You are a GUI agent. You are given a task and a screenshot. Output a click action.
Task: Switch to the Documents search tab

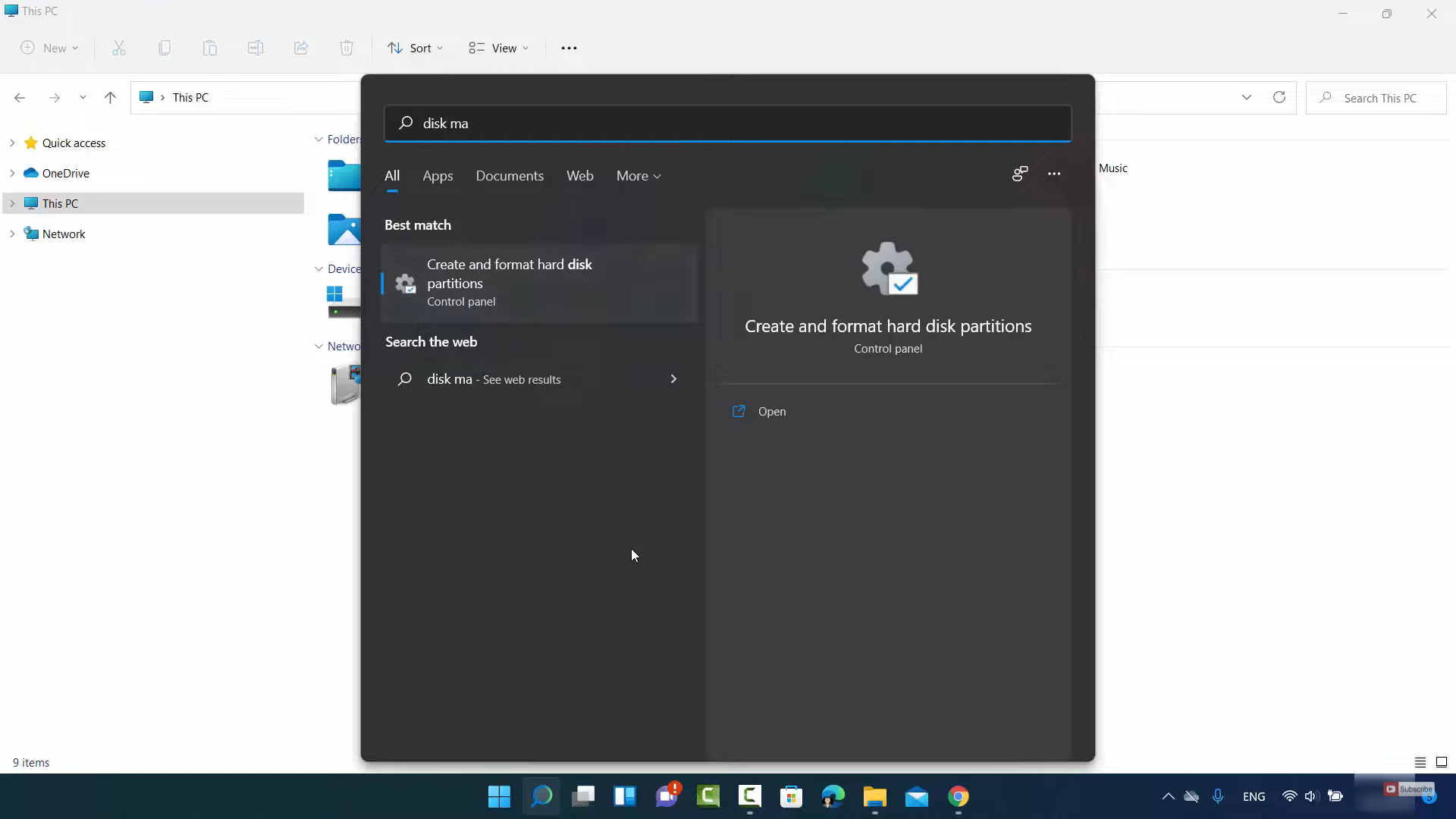(510, 176)
